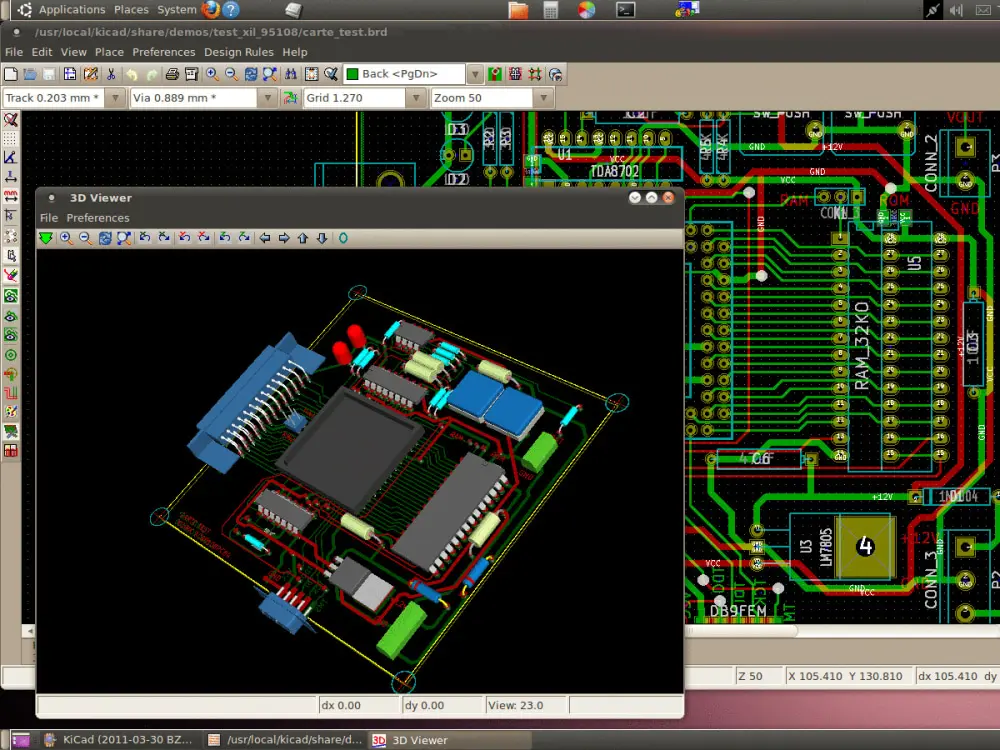Open the Via size dropdown
Screen dimensions: 1000x750
click(x=268, y=97)
